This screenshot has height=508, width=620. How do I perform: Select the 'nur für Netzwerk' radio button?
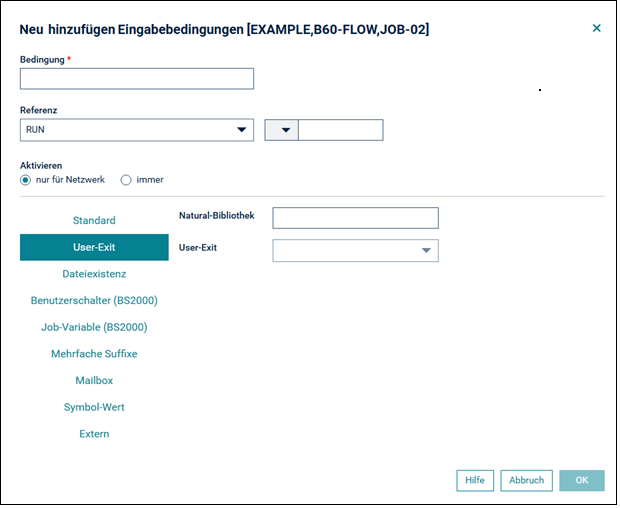click(25, 180)
